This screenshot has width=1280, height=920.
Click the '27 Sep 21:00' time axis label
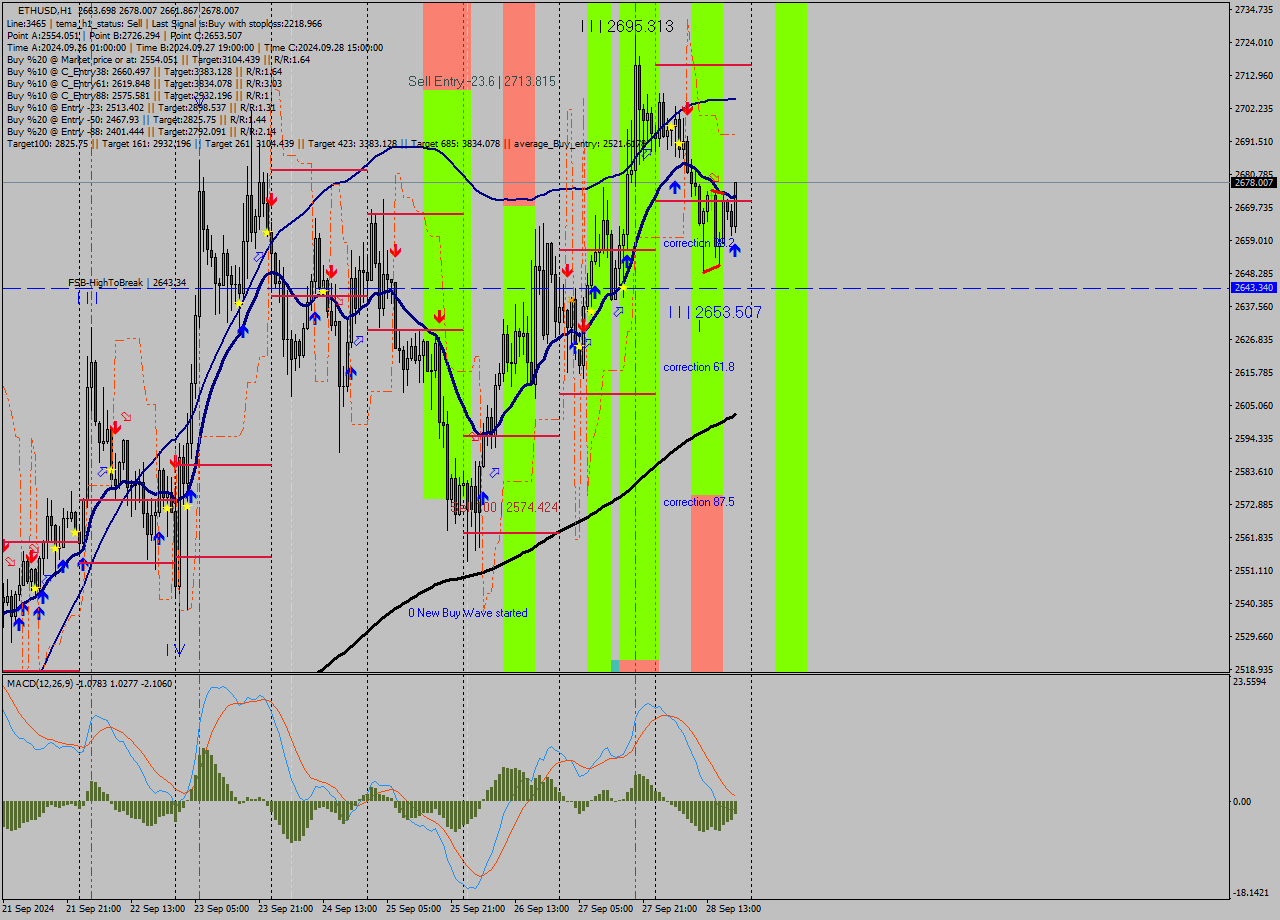pos(670,909)
